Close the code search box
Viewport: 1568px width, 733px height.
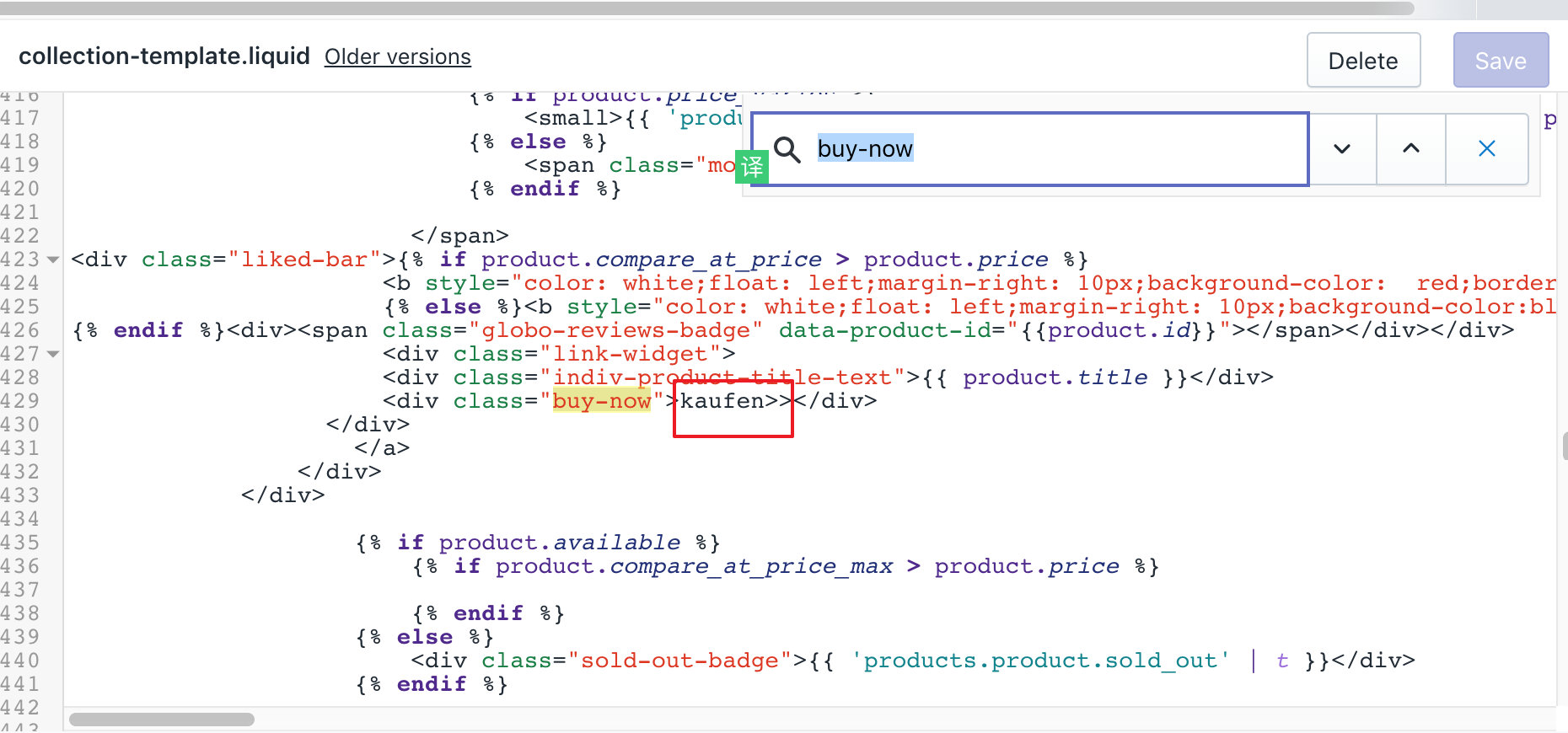click(x=1487, y=149)
